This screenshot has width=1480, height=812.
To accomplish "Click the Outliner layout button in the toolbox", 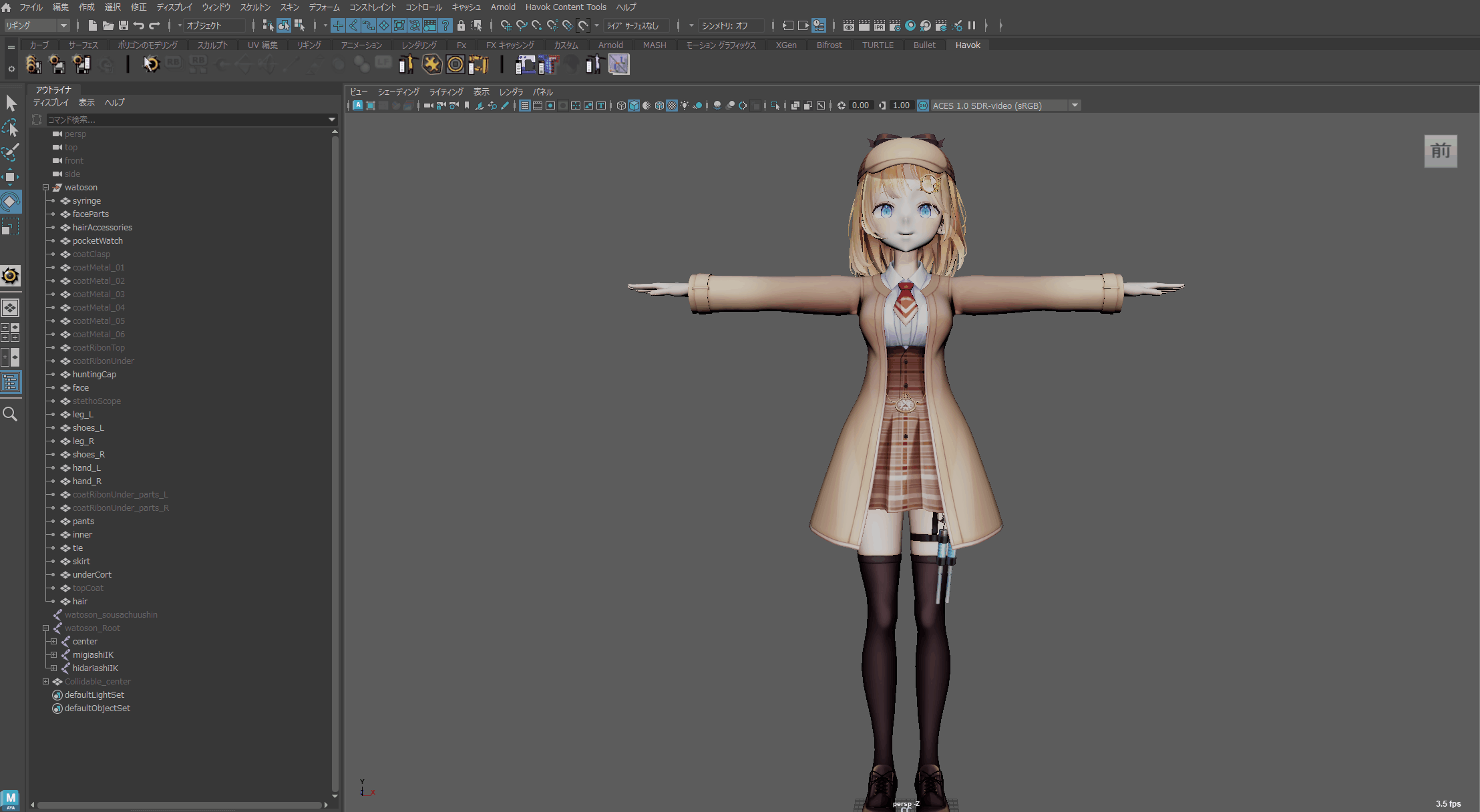I will point(11,382).
